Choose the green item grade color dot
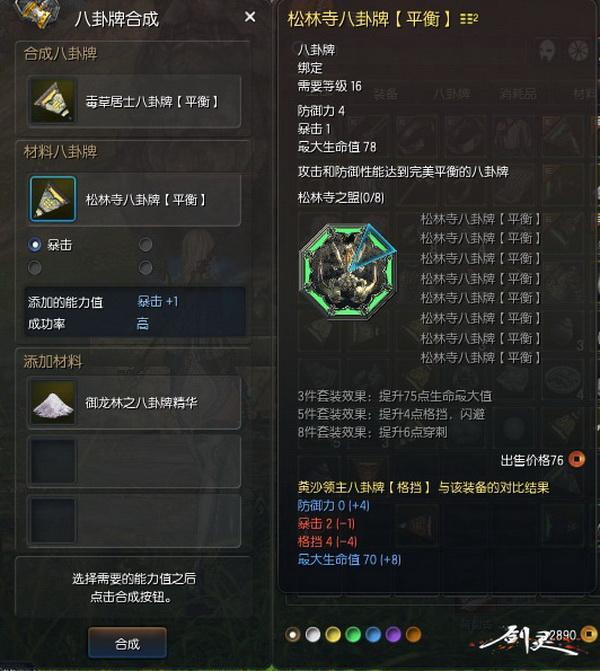This screenshot has width=600, height=671. click(x=353, y=635)
